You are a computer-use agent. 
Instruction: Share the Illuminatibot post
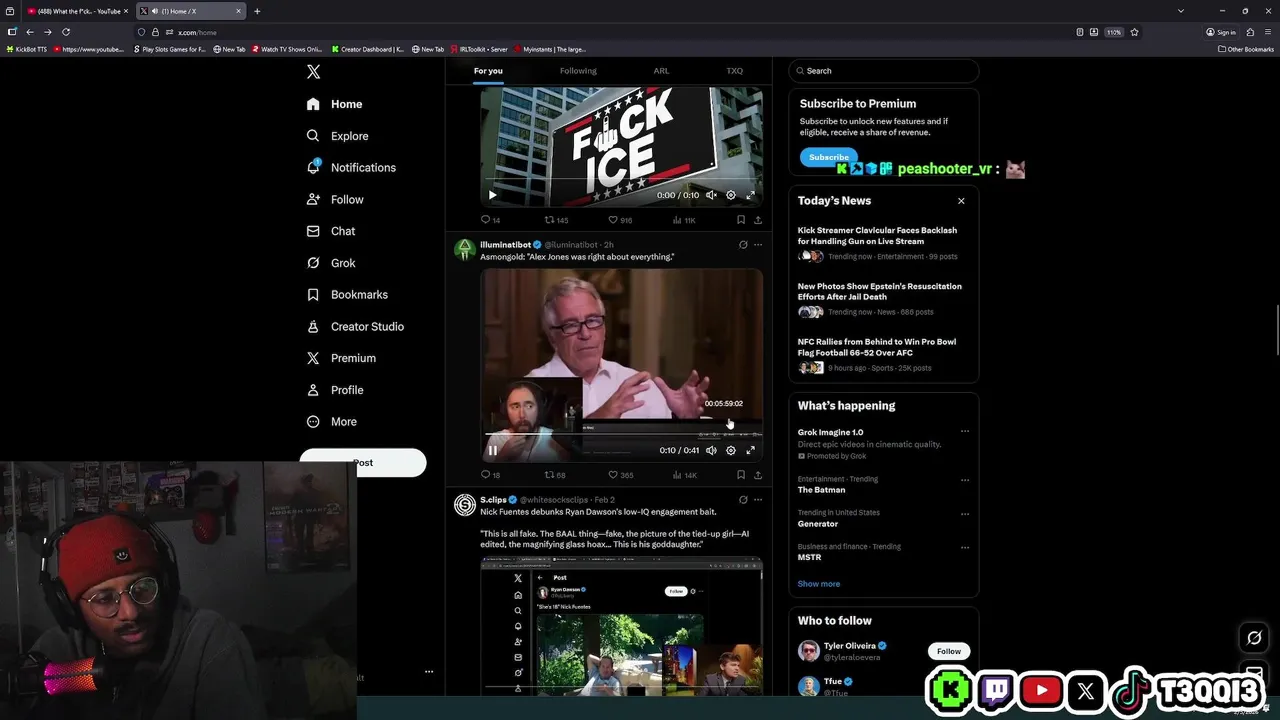click(x=758, y=475)
